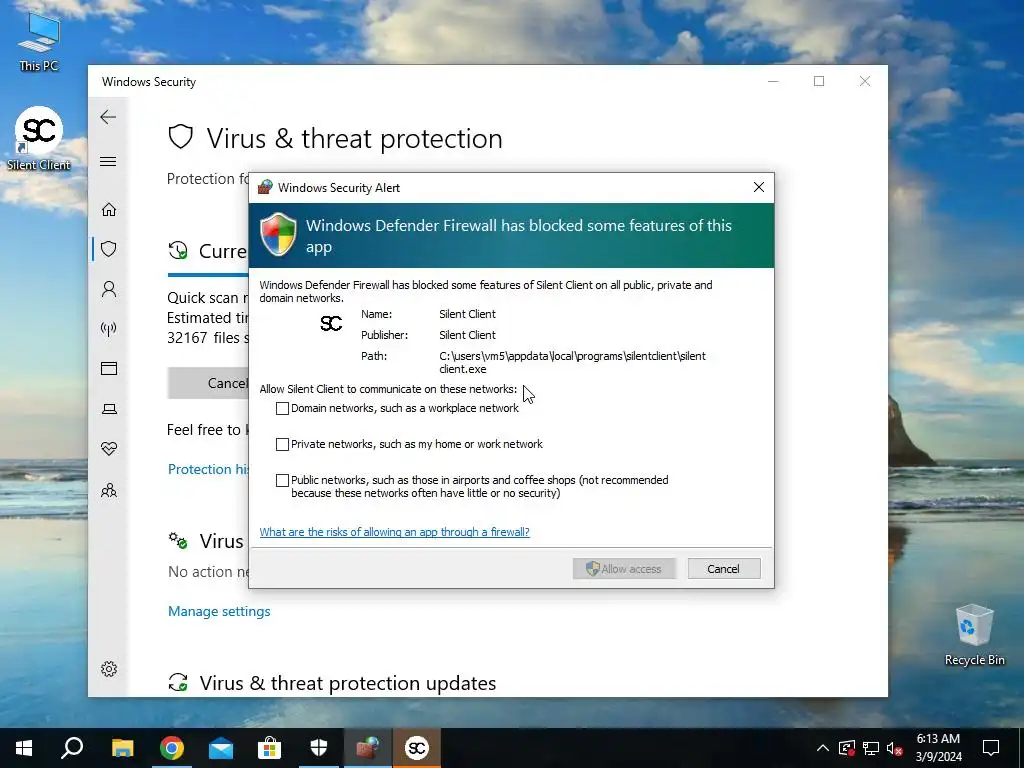Close the Windows Security Alert dialog

758,187
